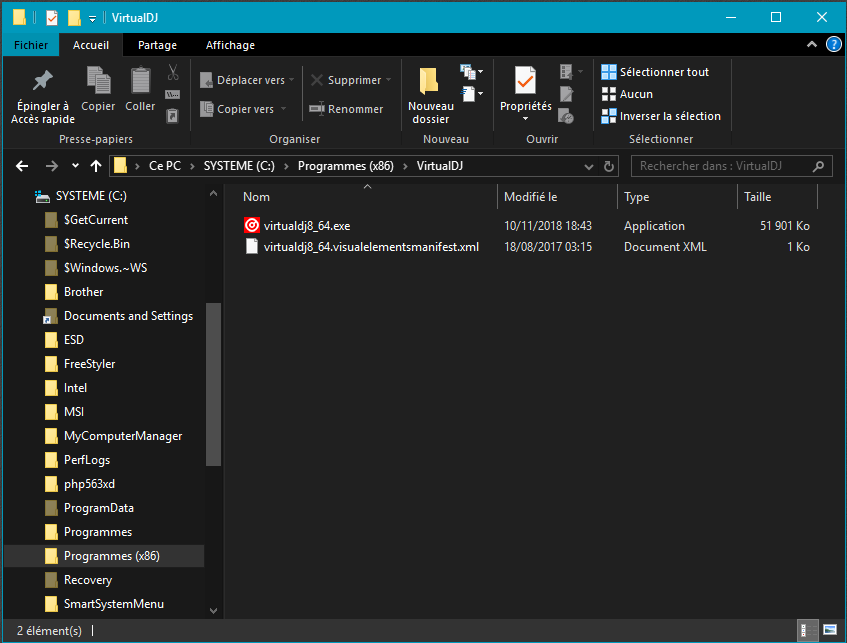The image size is (847, 643).
Task: Click the copy path icon under scissors
Action: 173,94
